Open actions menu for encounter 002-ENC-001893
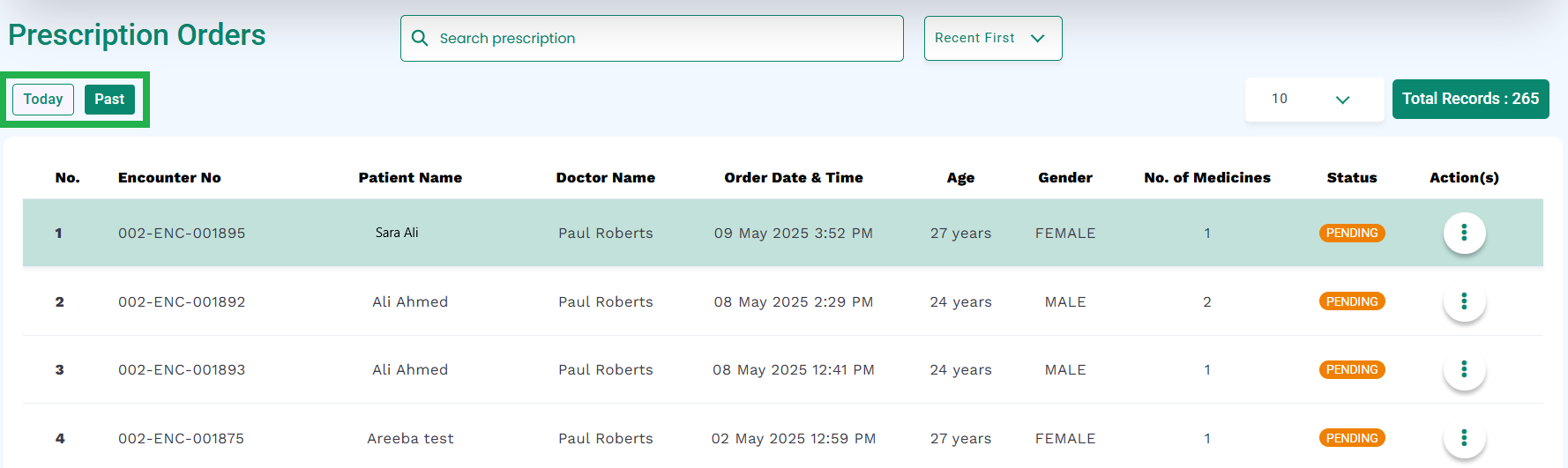This screenshot has height=468, width=1568. click(1464, 369)
